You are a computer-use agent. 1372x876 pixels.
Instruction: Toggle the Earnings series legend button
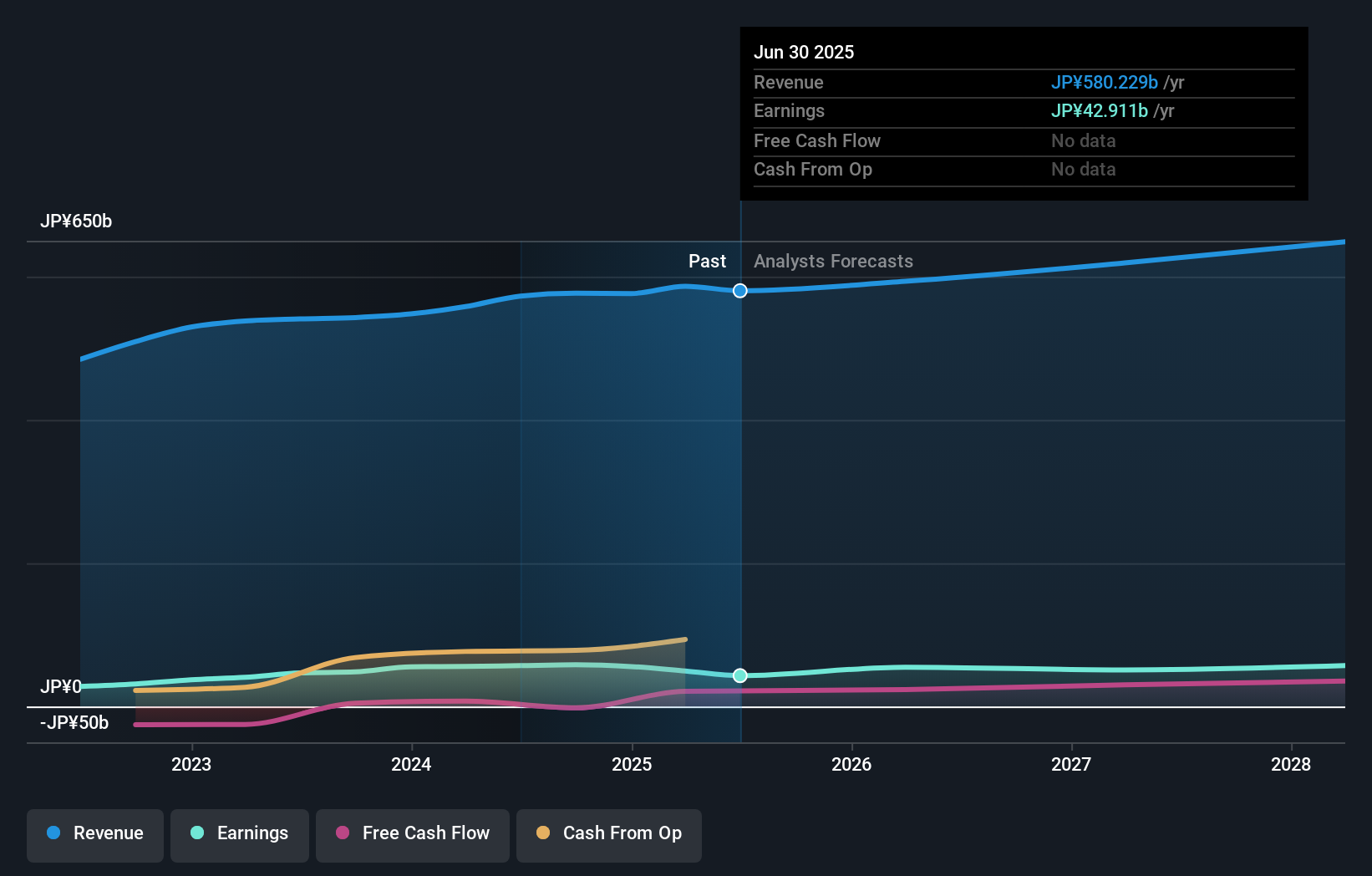click(x=240, y=835)
